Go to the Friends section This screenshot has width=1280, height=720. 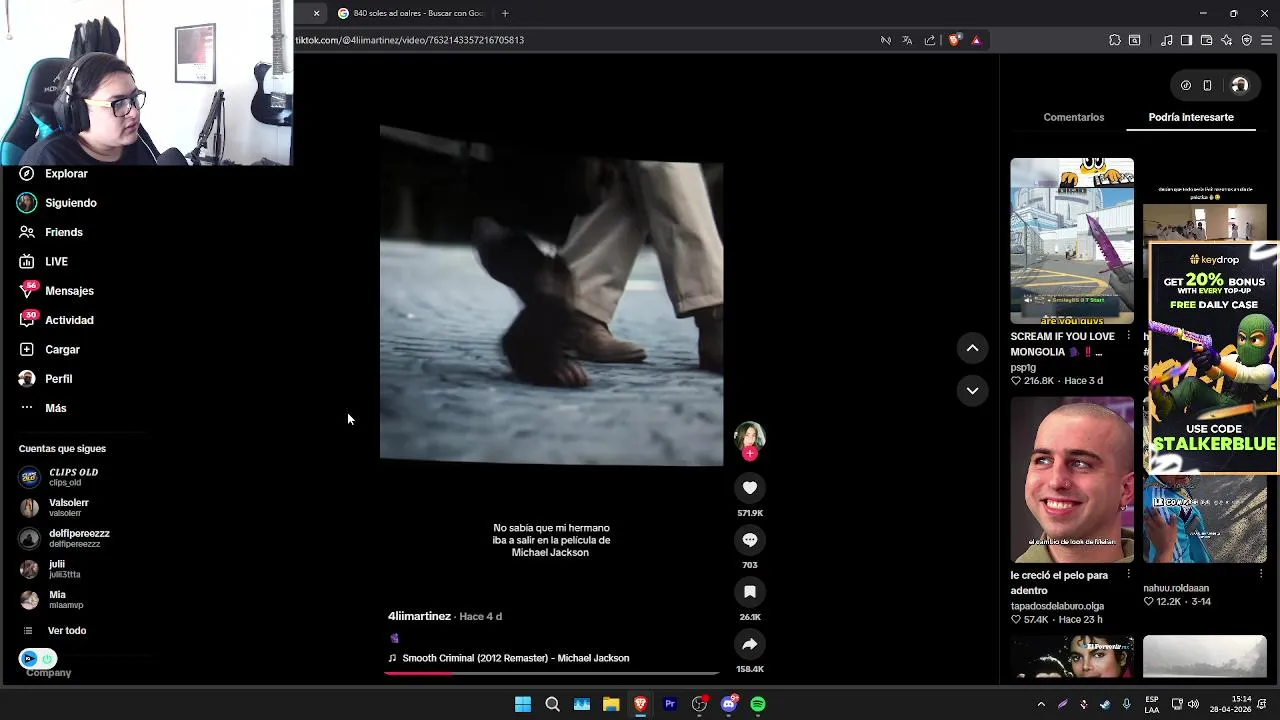point(51,232)
